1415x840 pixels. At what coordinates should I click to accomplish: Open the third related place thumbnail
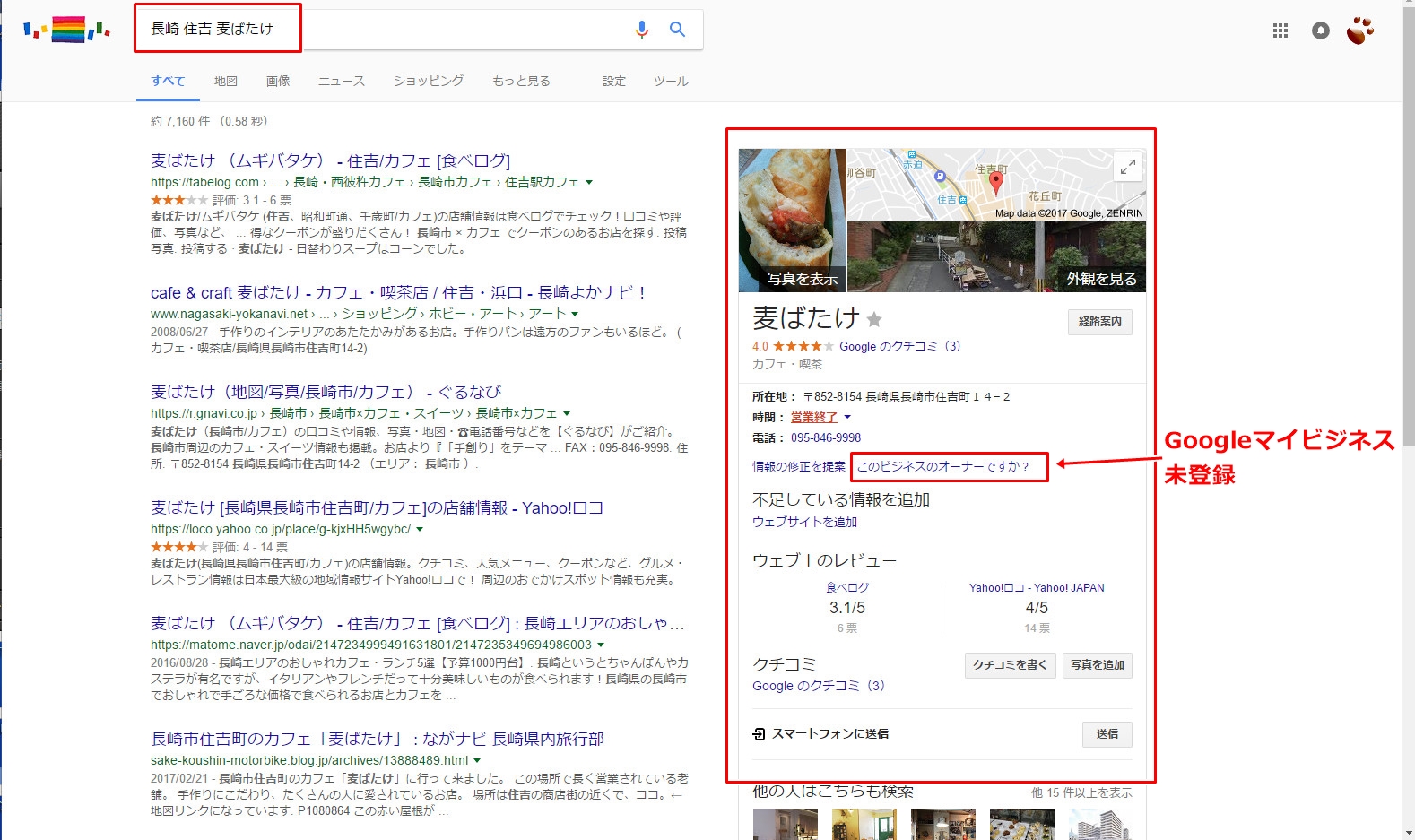click(943, 824)
